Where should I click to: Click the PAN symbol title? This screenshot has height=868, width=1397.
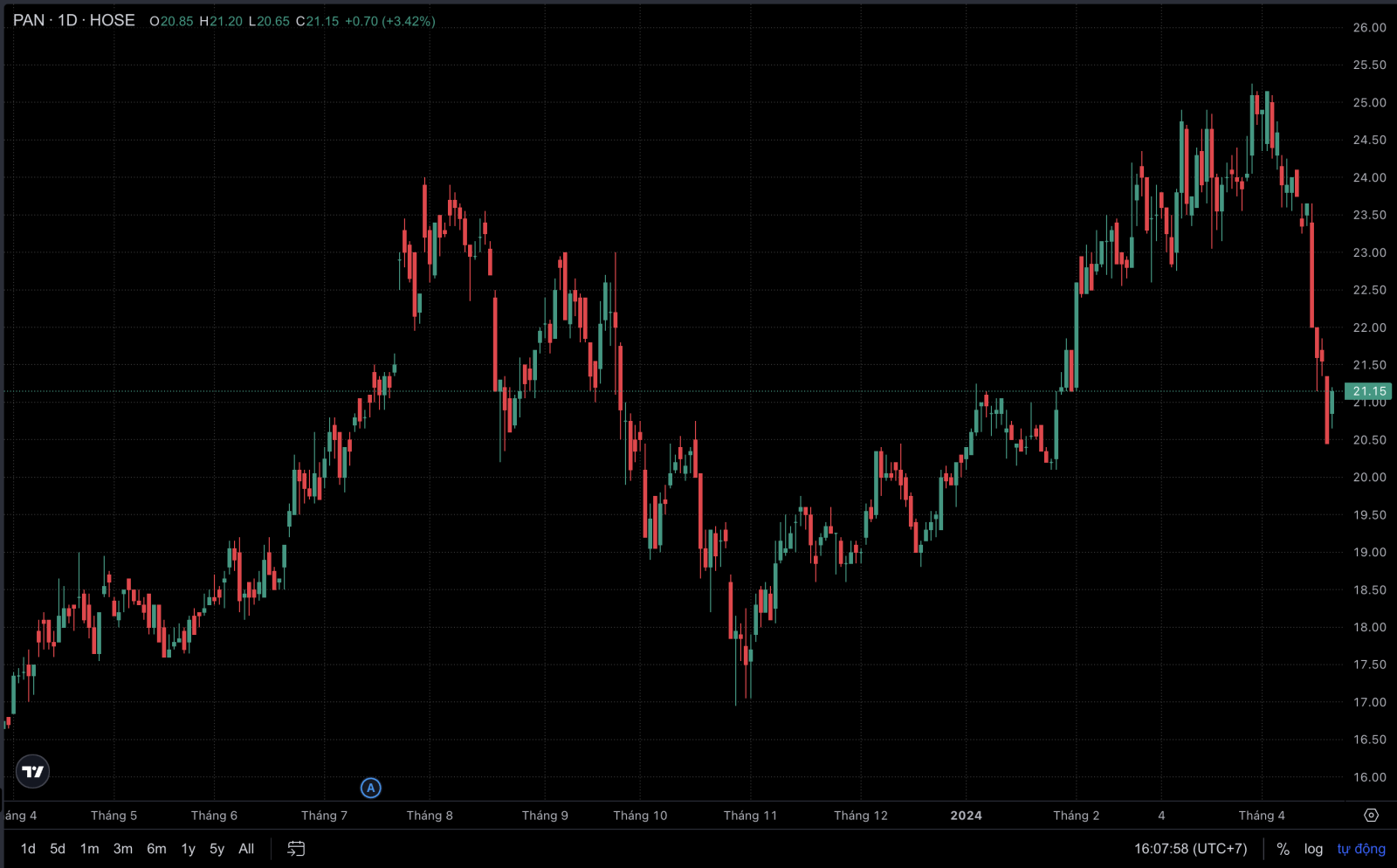tap(29, 20)
